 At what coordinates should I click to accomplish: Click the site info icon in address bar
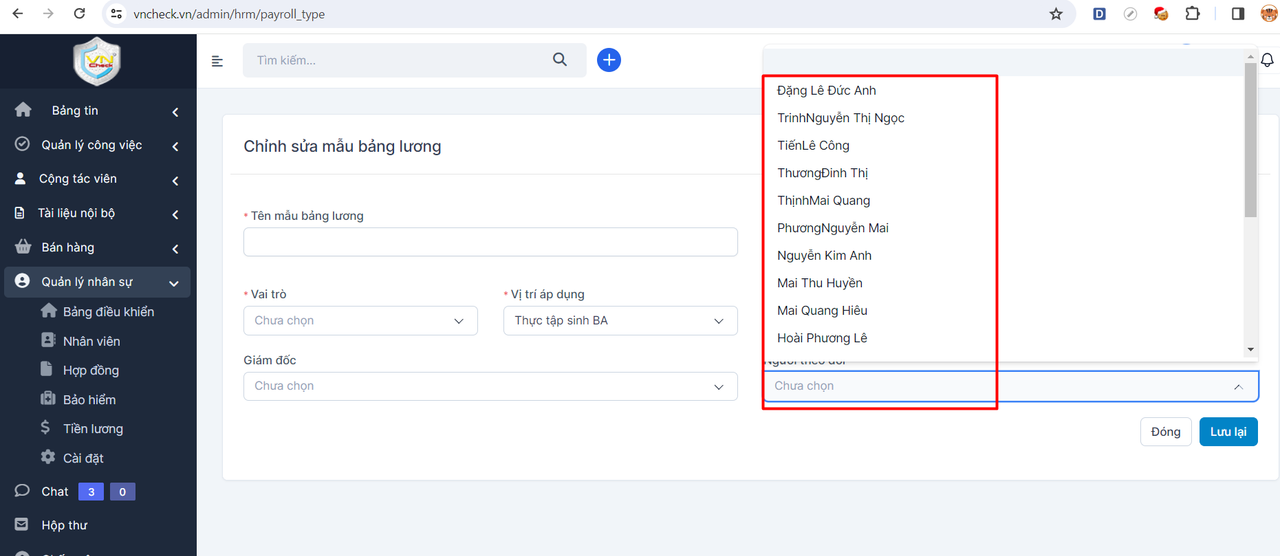tap(116, 15)
